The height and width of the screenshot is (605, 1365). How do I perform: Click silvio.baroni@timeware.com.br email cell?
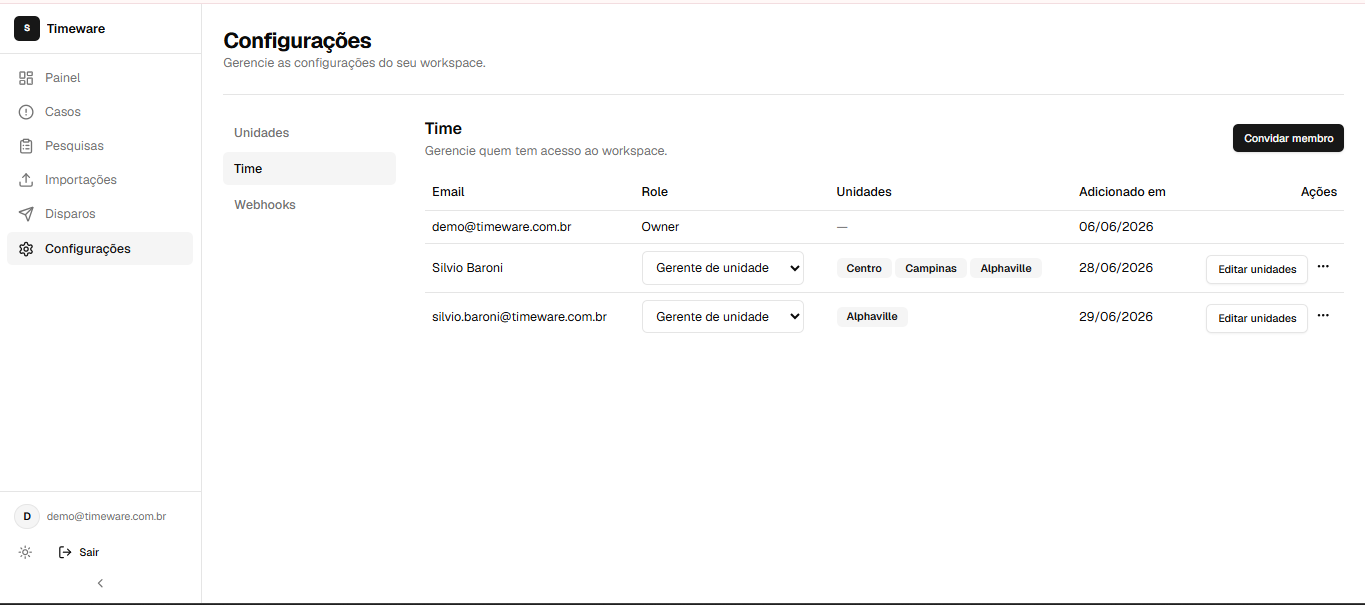[x=520, y=317]
